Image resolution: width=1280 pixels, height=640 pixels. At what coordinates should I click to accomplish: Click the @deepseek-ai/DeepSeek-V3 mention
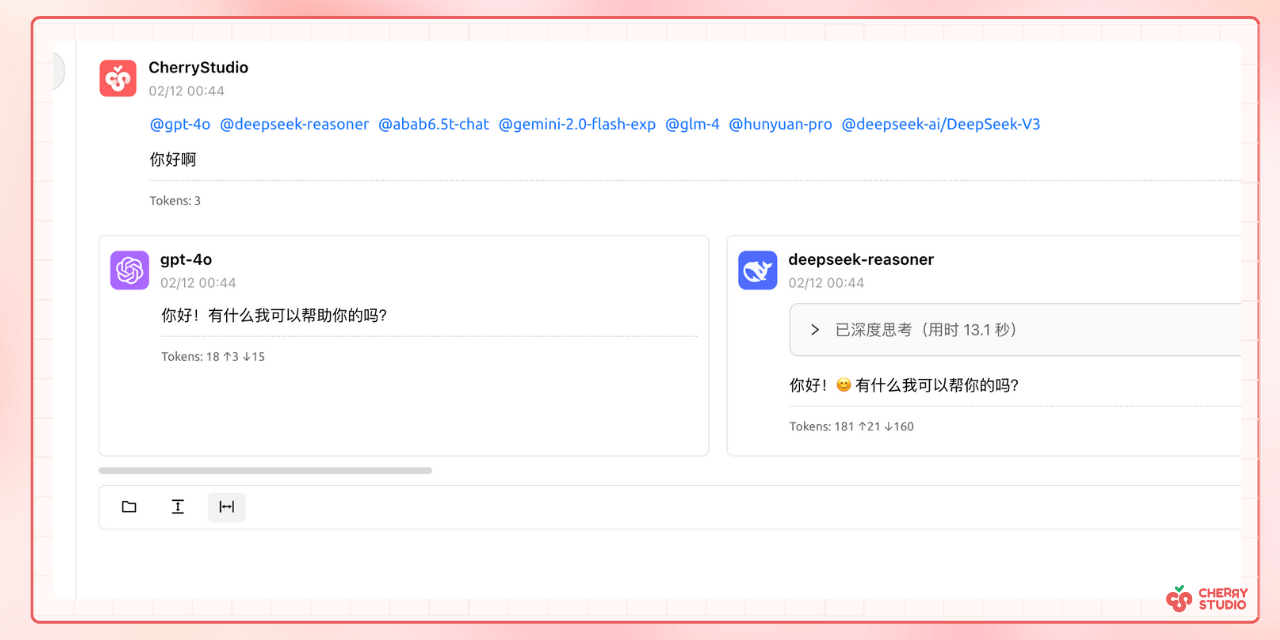pos(941,124)
